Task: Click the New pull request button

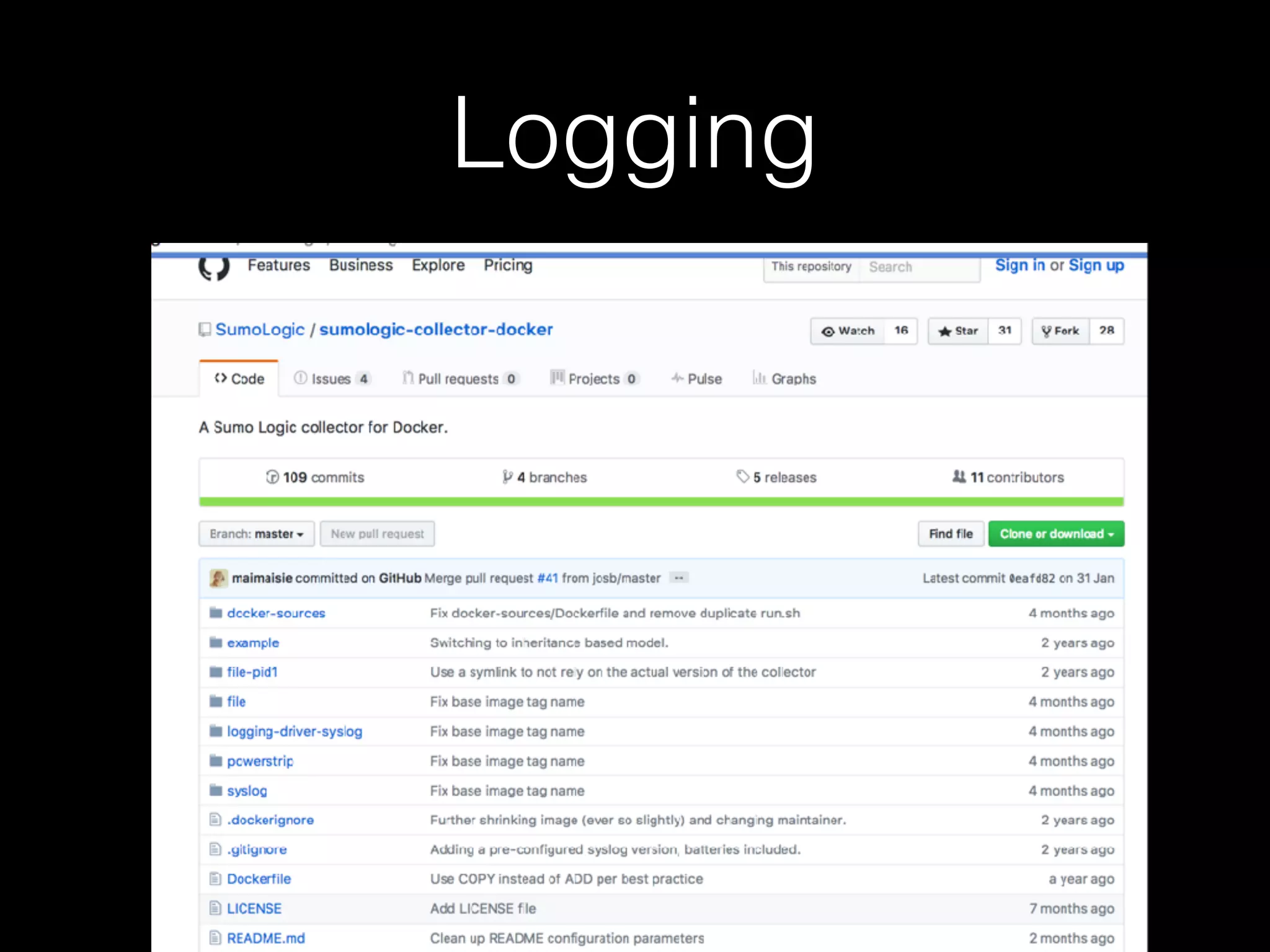Action: click(377, 534)
